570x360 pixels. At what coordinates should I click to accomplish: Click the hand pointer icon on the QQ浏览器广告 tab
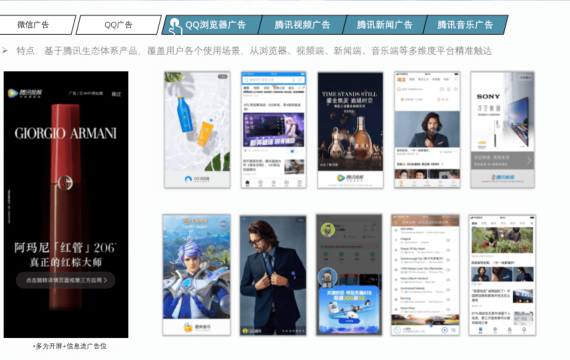[x=175, y=26]
